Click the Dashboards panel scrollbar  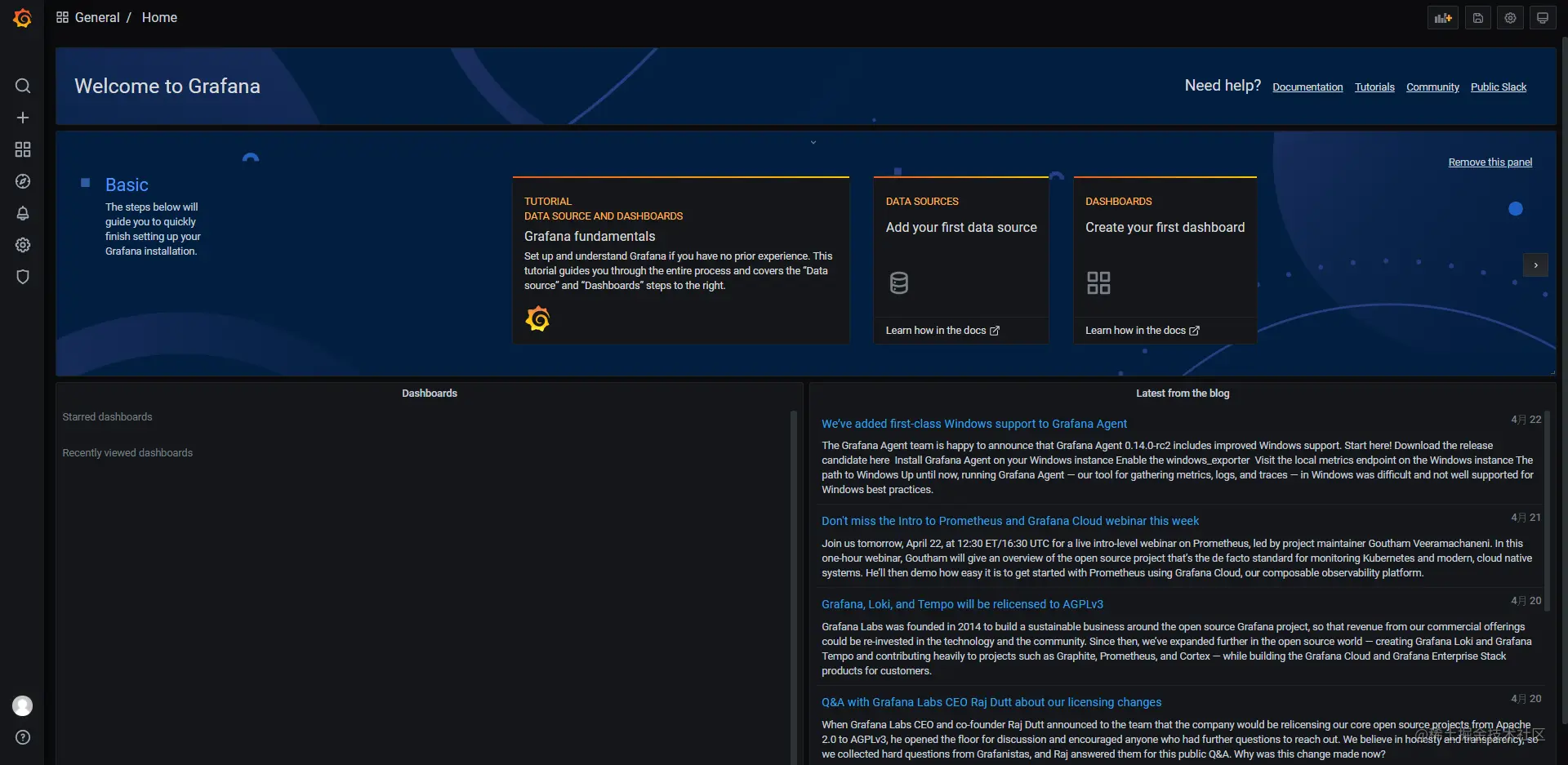pos(793,586)
